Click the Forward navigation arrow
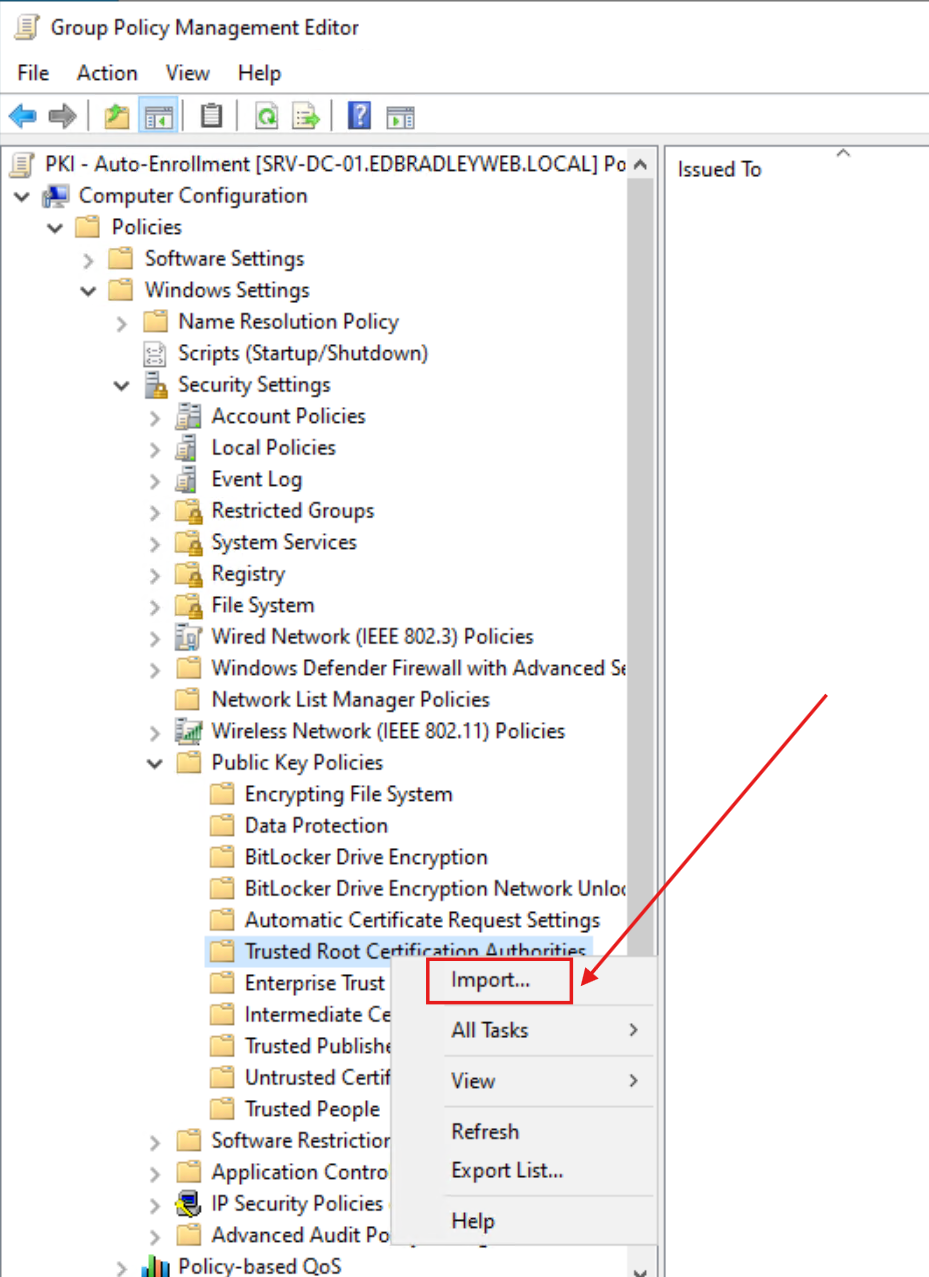Viewport: 929px width, 1277px height. click(x=60, y=115)
